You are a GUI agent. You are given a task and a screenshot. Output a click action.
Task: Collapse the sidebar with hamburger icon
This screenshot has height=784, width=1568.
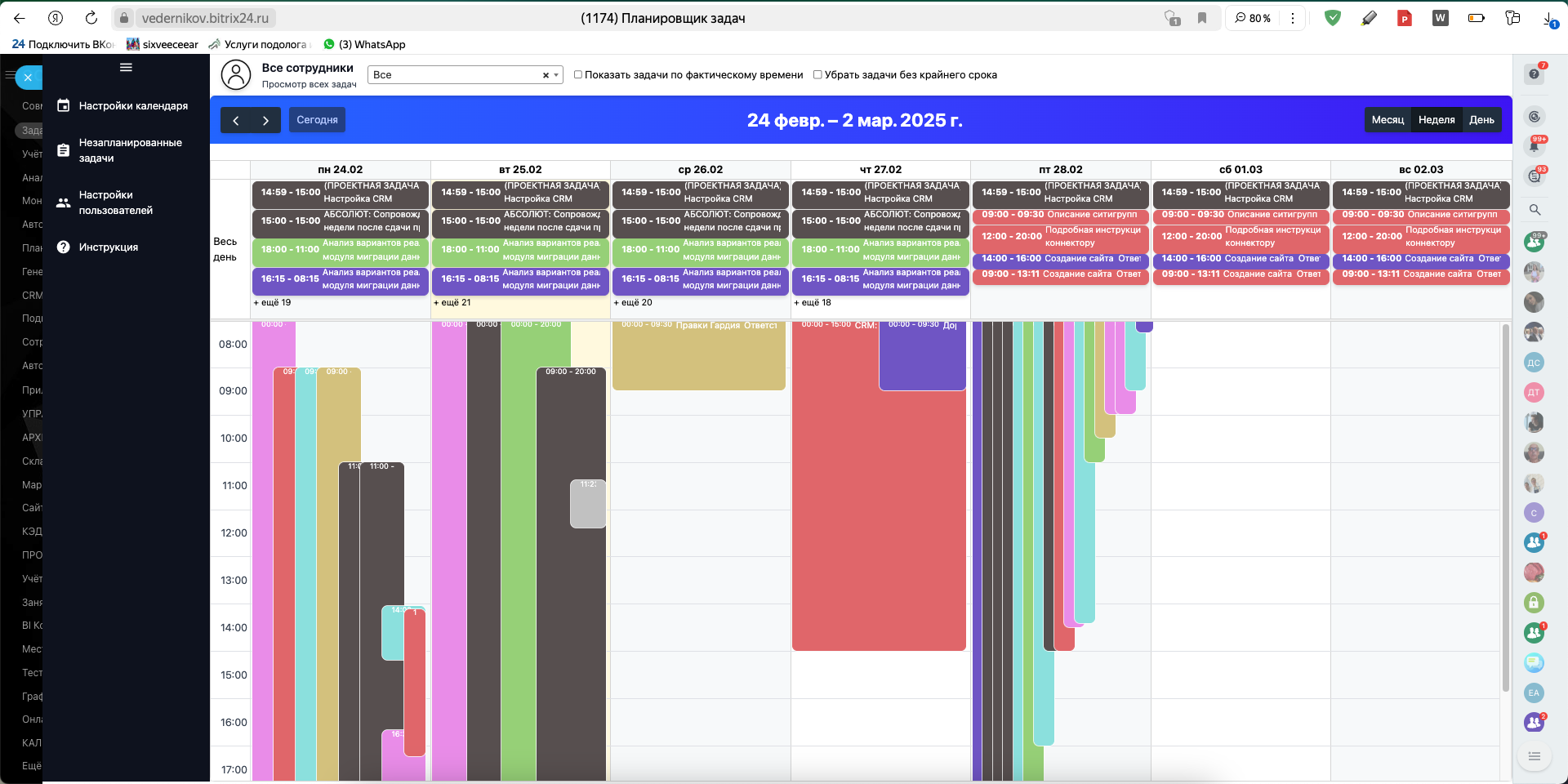(x=126, y=68)
